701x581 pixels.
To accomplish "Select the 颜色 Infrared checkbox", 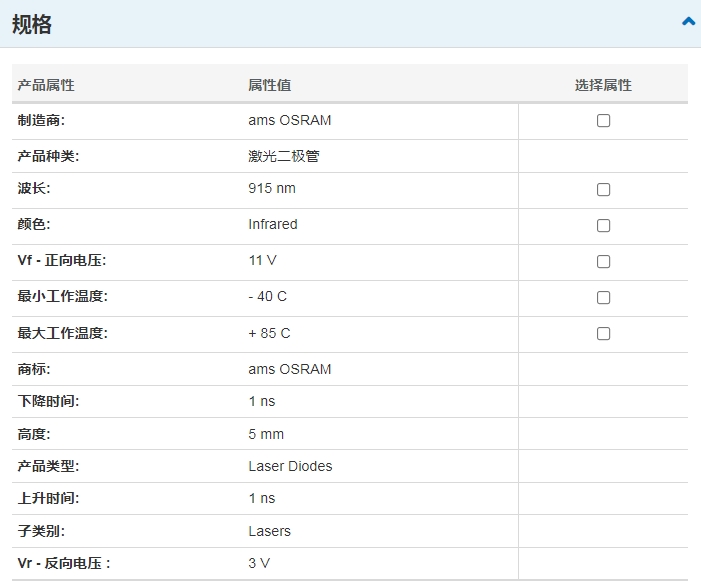I will [x=603, y=226].
